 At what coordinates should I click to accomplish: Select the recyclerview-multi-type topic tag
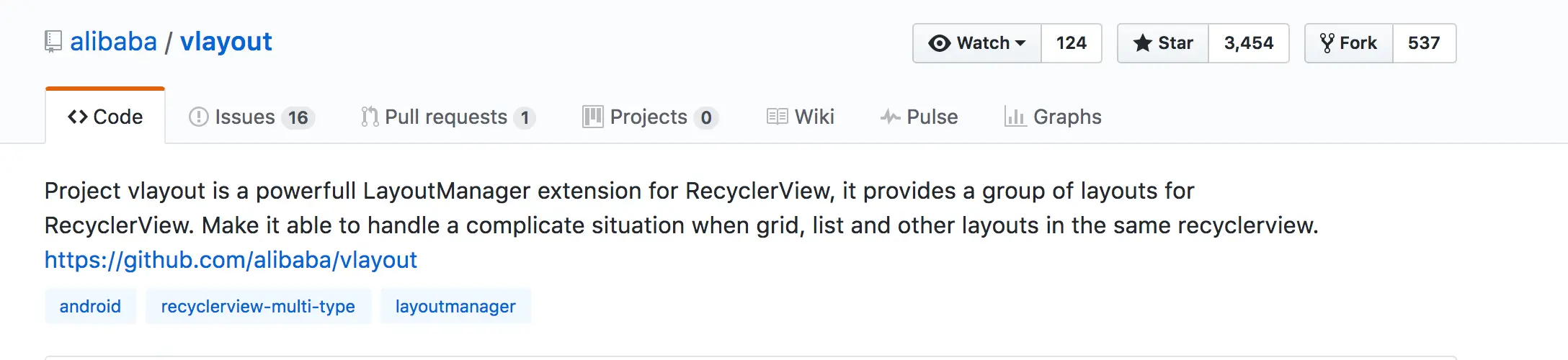258,307
